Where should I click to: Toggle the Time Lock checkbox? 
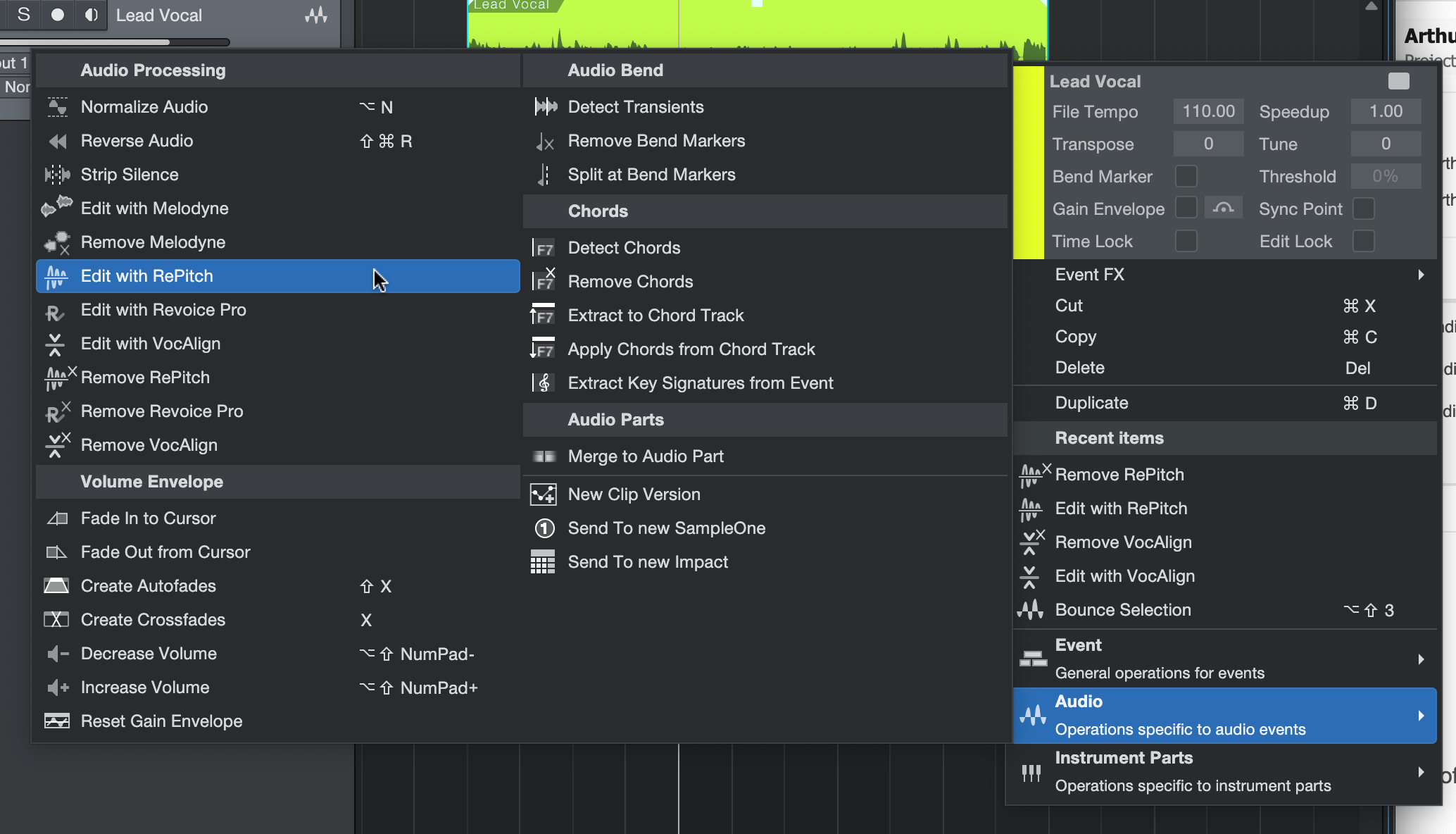coord(1186,241)
